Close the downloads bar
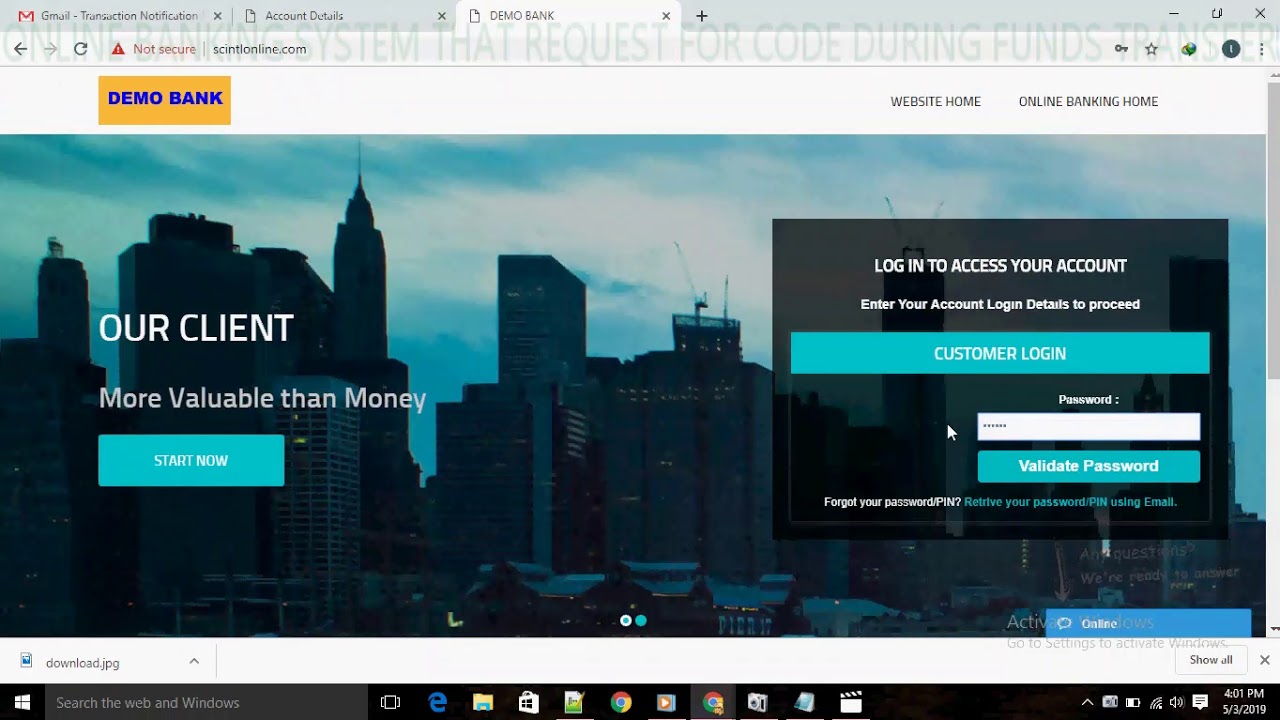This screenshot has height=720, width=1280. pyautogui.click(x=1264, y=660)
